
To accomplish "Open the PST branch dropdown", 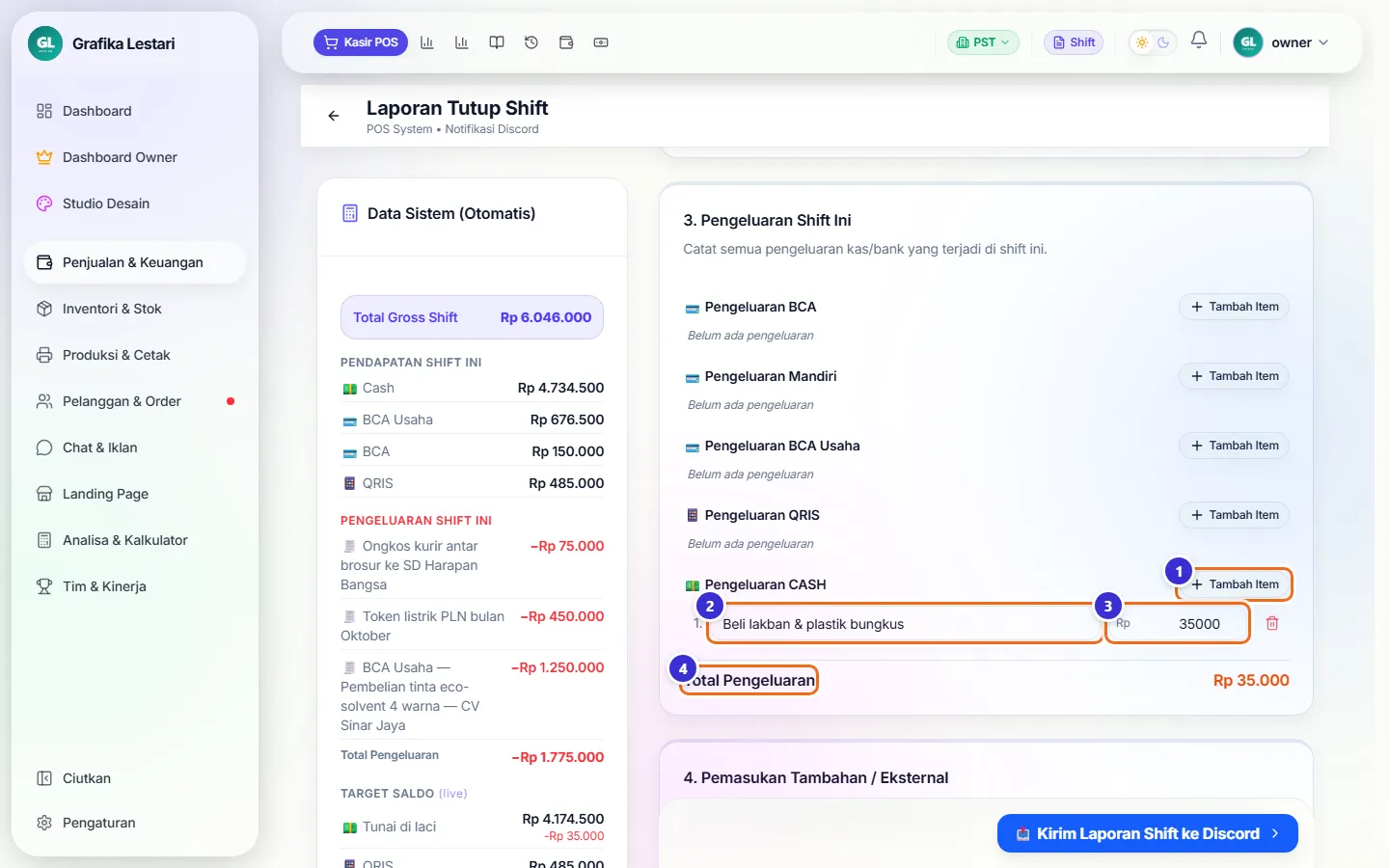I will (x=983, y=42).
